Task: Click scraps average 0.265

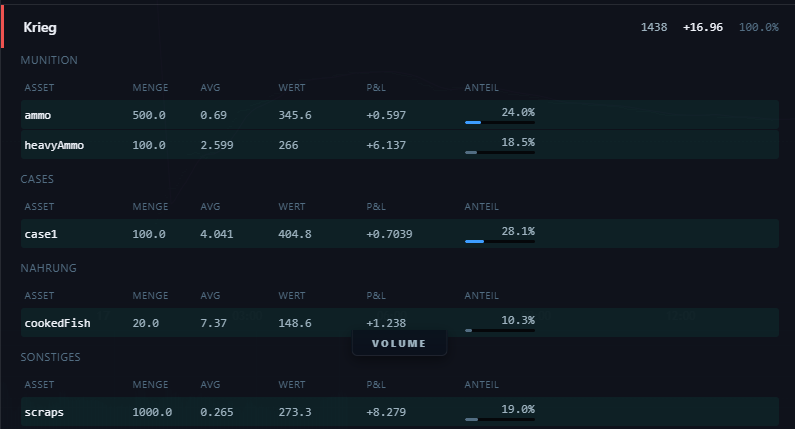Action: [216, 412]
